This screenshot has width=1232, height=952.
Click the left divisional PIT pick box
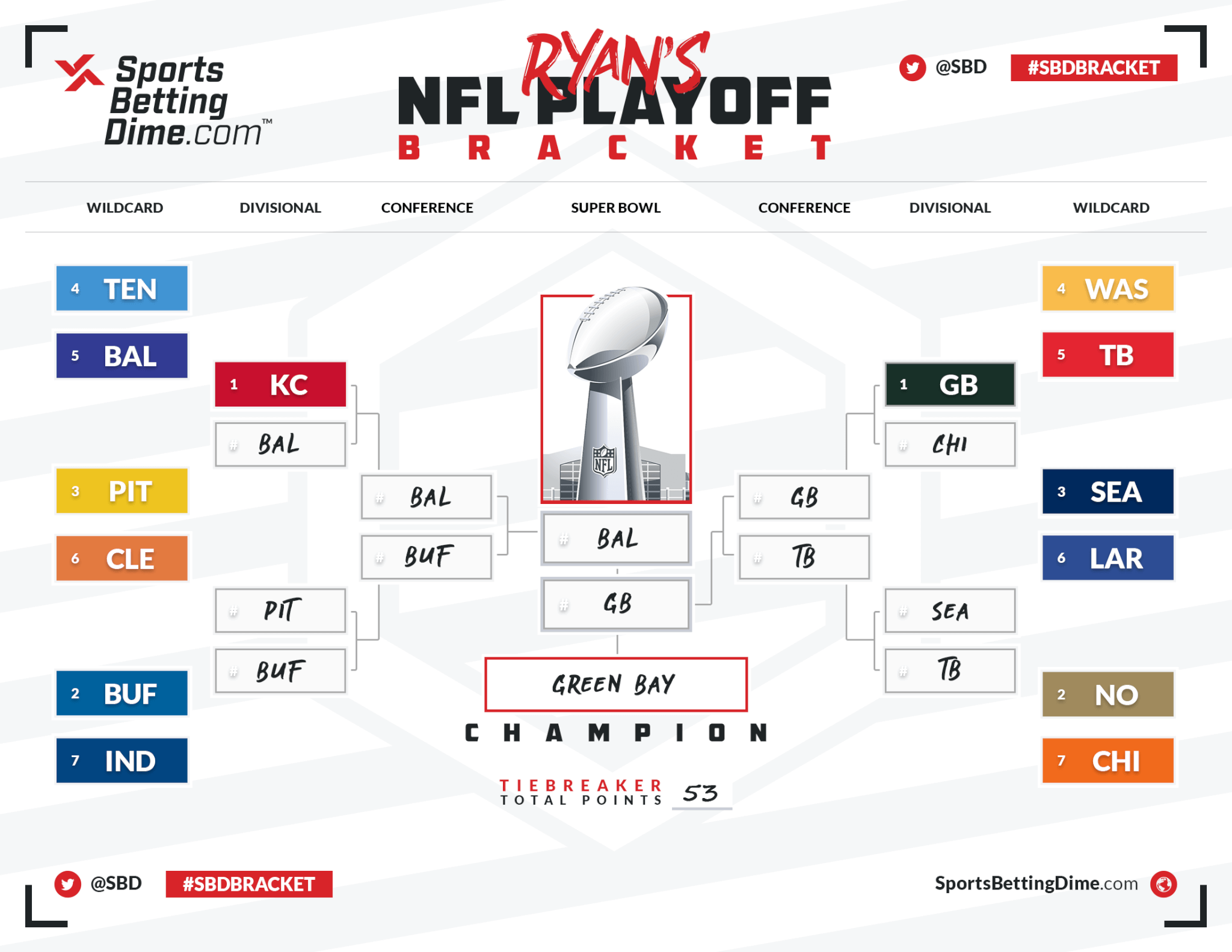click(x=280, y=610)
